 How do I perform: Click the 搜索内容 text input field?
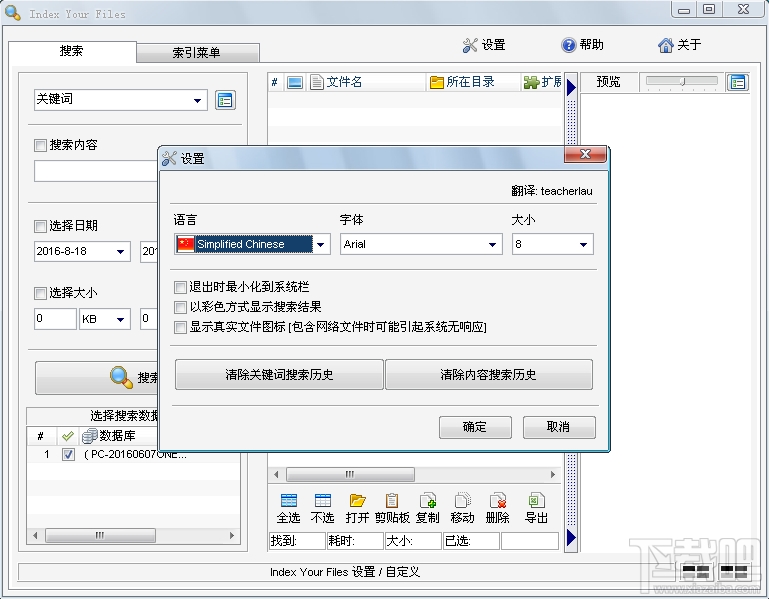click(96, 171)
